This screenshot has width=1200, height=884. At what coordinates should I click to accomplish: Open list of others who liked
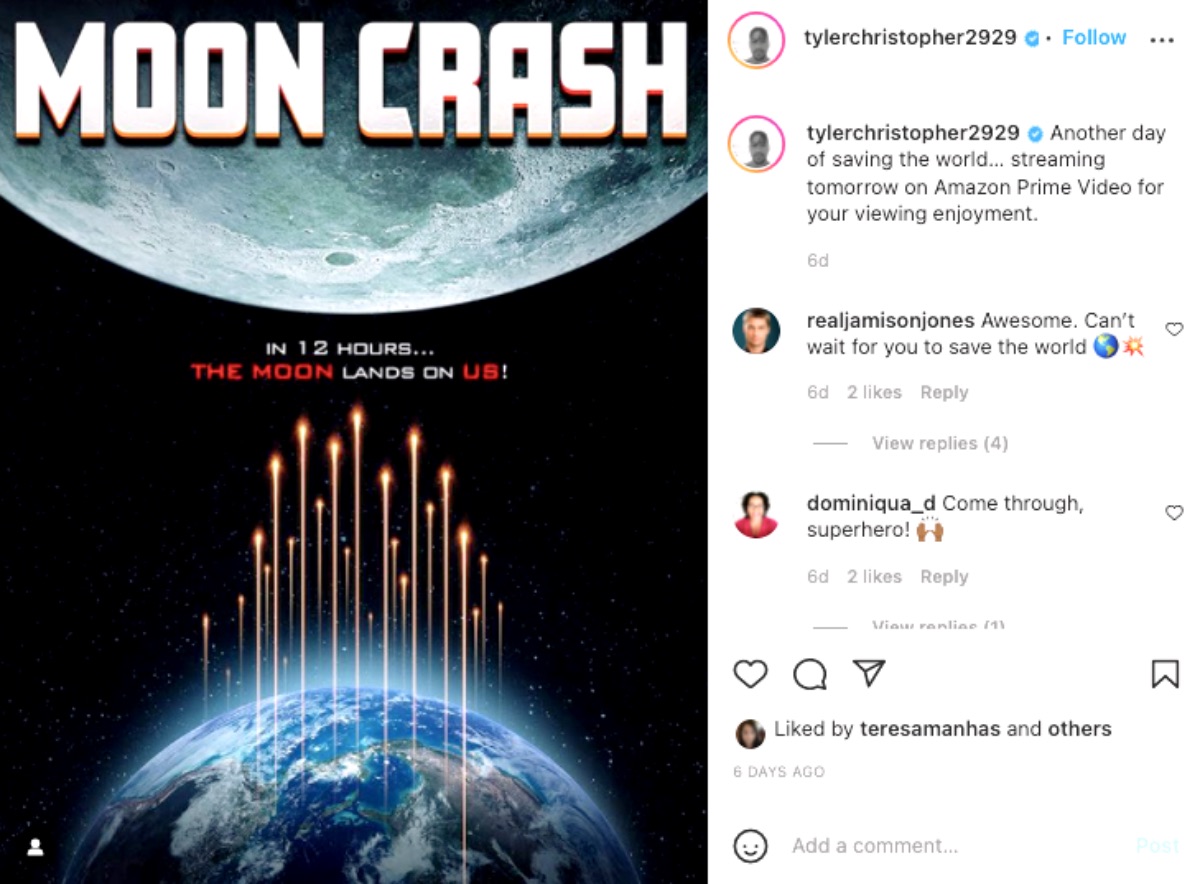1079,729
